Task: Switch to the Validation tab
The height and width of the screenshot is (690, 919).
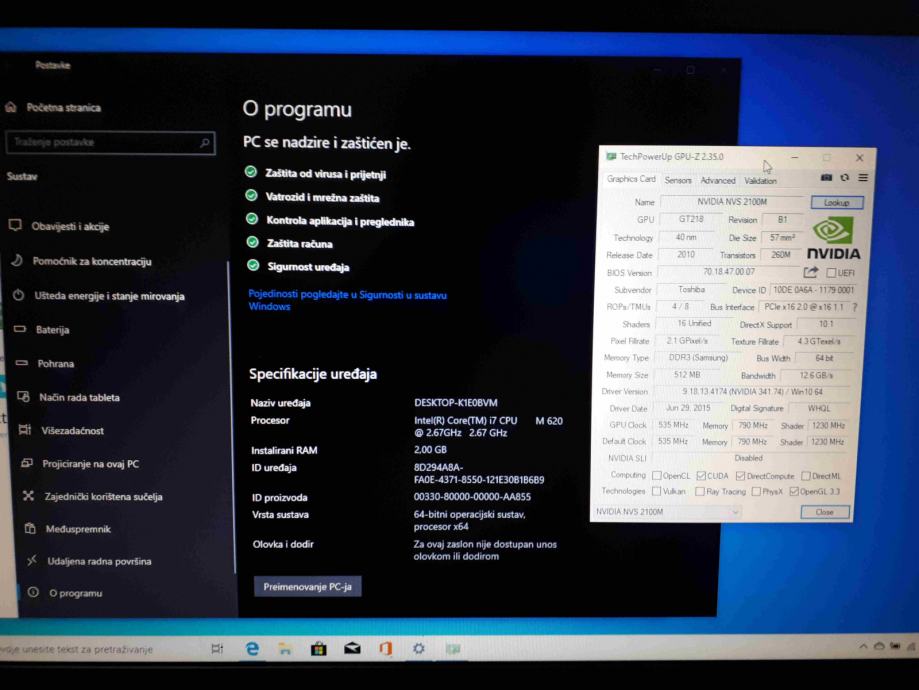Action: click(760, 181)
